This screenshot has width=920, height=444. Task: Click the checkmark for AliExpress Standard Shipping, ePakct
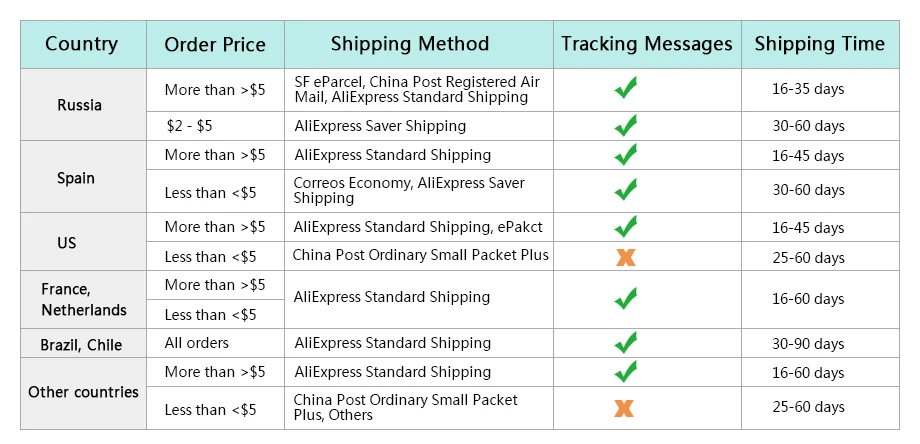click(x=625, y=226)
